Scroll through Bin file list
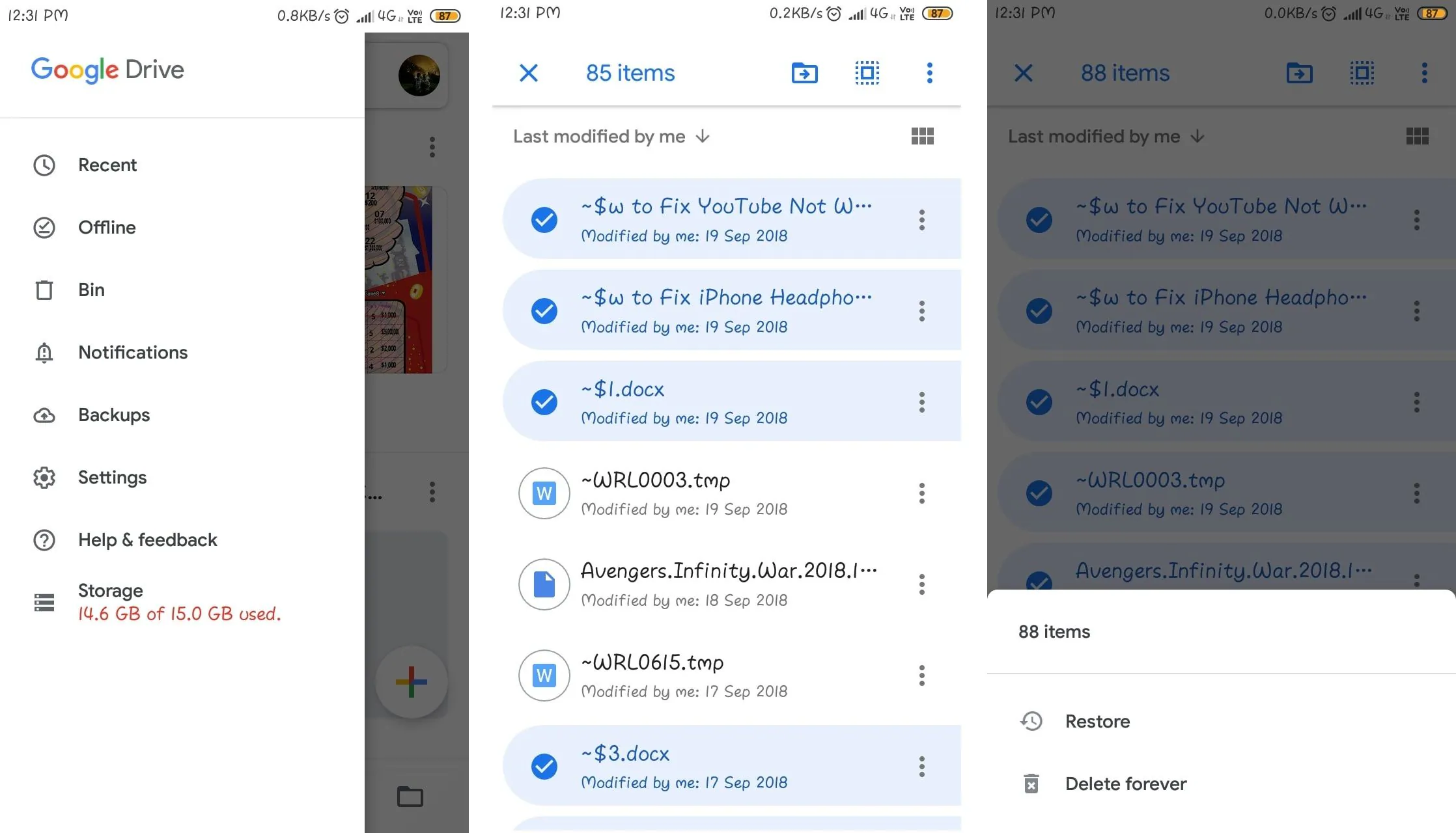Image resolution: width=1456 pixels, height=833 pixels. click(x=727, y=490)
